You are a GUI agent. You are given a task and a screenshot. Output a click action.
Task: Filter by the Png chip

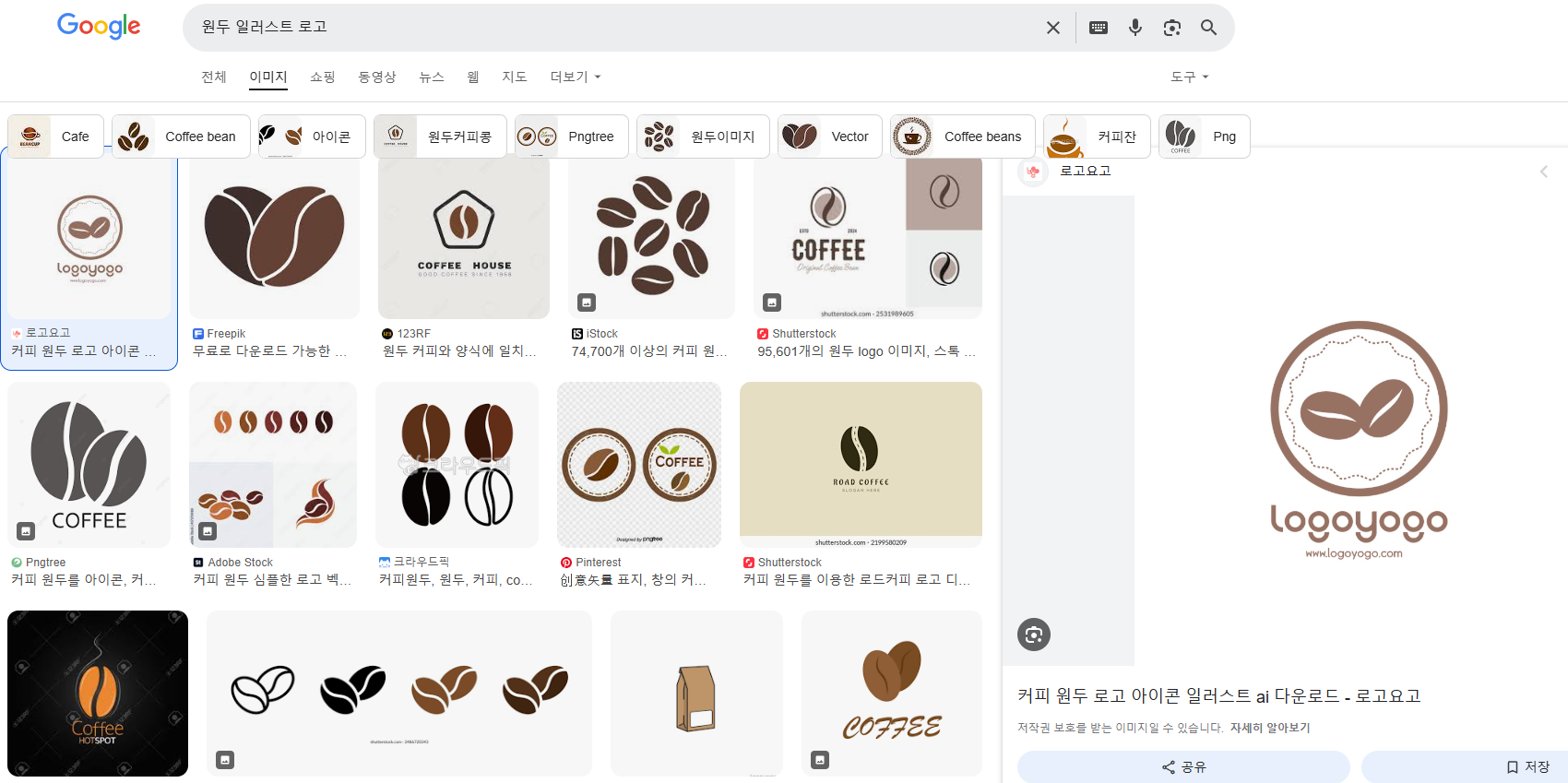(x=1205, y=136)
